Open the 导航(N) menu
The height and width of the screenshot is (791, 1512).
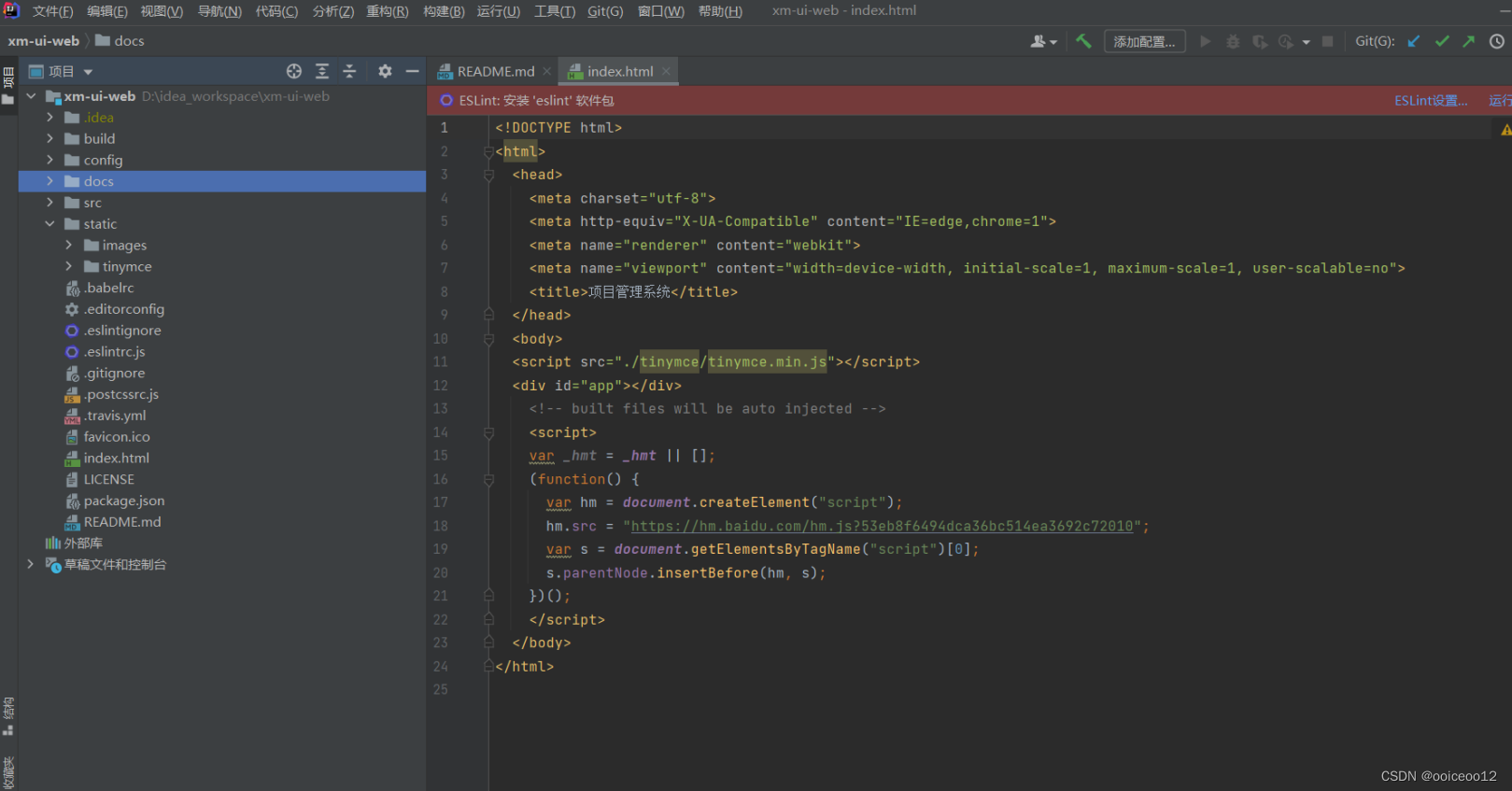pos(219,11)
